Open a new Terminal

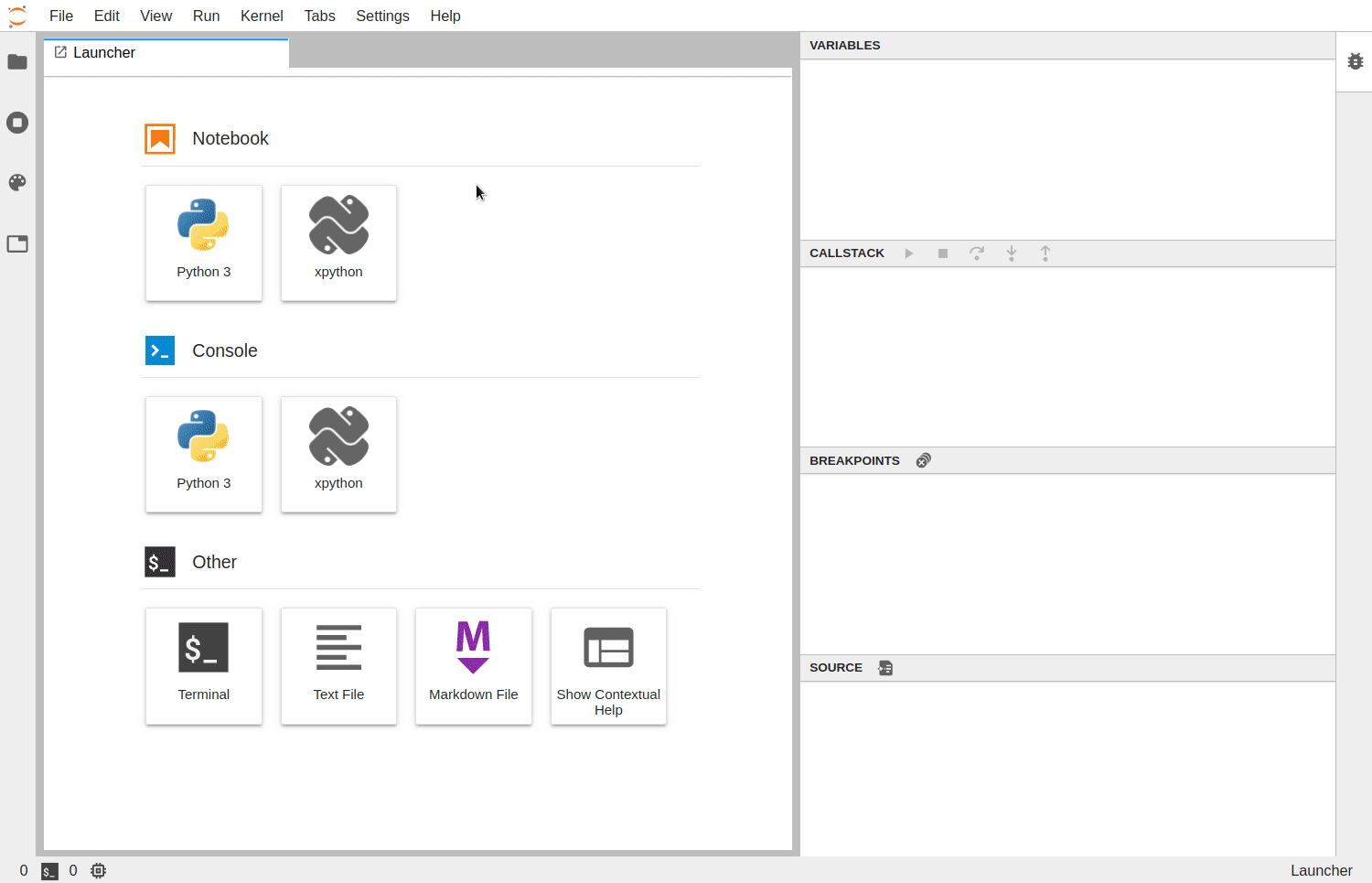(203, 666)
